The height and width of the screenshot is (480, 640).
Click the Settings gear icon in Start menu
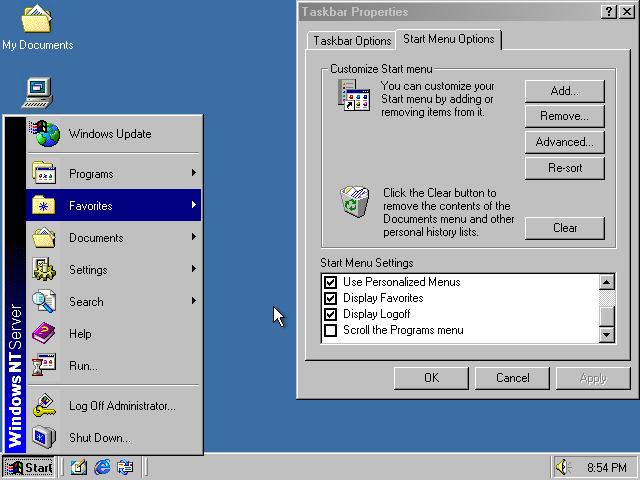pyautogui.click(x=44, y=269)
